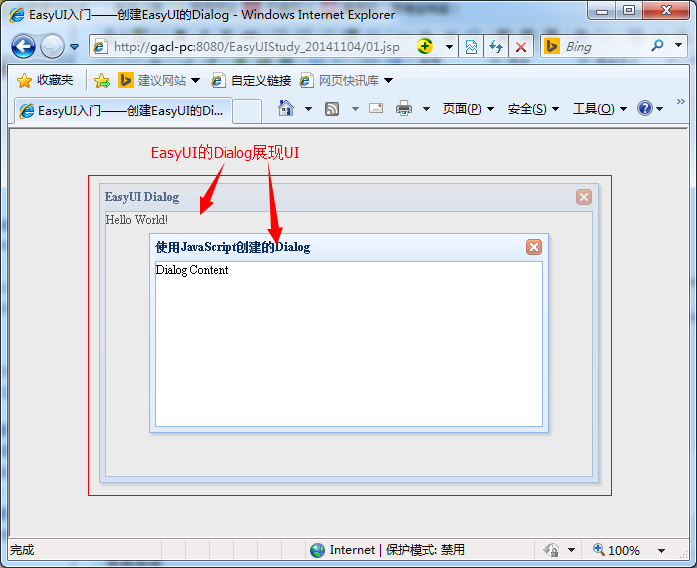This screenshot has width=697, height=568.
Task: Open the 自定义链接 favorites link
Action: coord(251,80)
